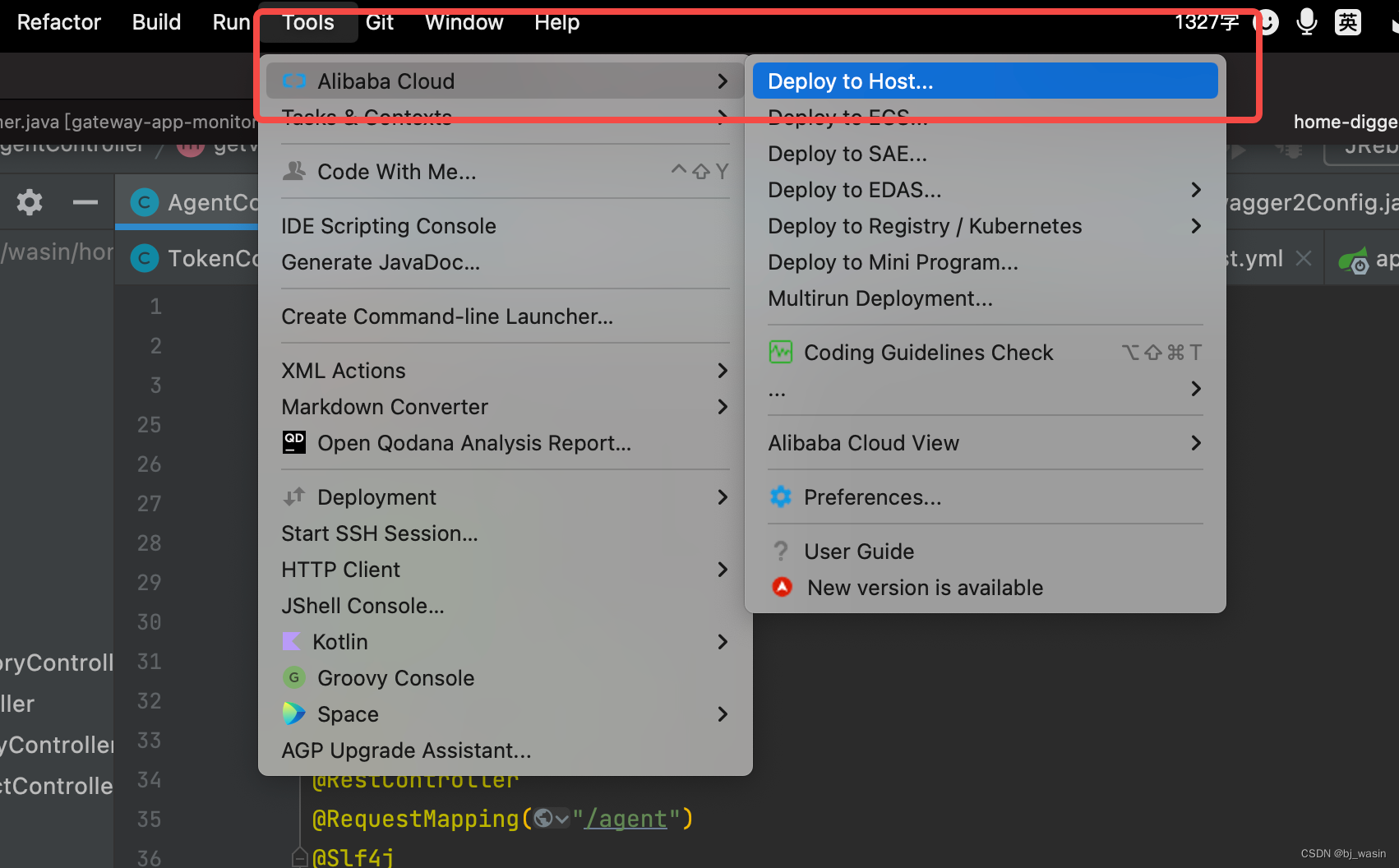
Task: Click the Qodana QD icon
Action: pos(294,442)
